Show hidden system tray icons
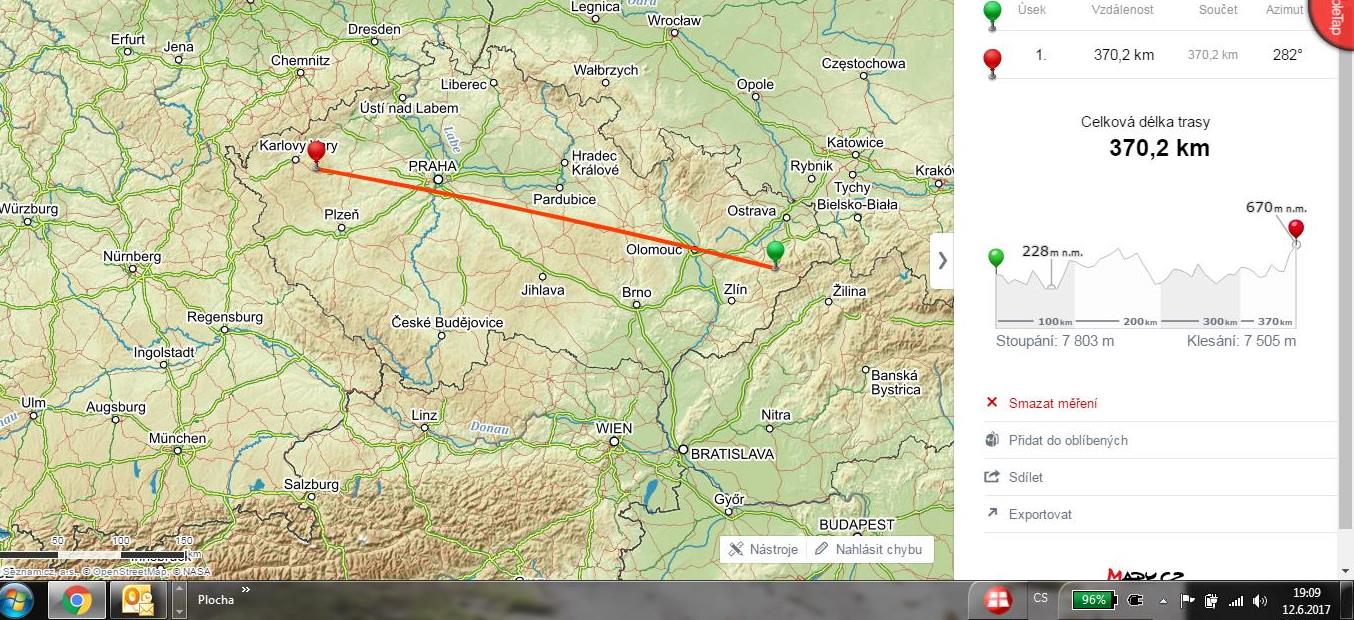Screen dimensions: 1354x620 [x=1162, y=600]
